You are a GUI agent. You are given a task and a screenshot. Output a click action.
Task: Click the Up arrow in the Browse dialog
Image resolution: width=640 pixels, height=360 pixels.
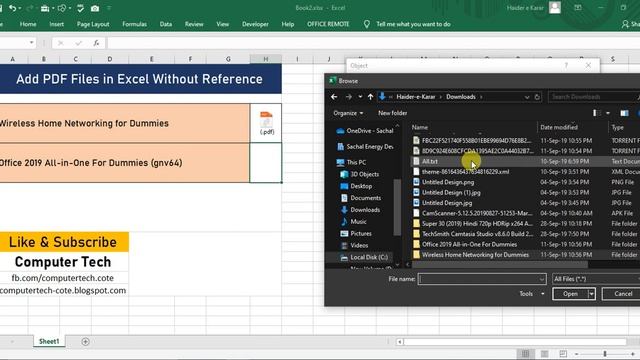coord(370,97)
